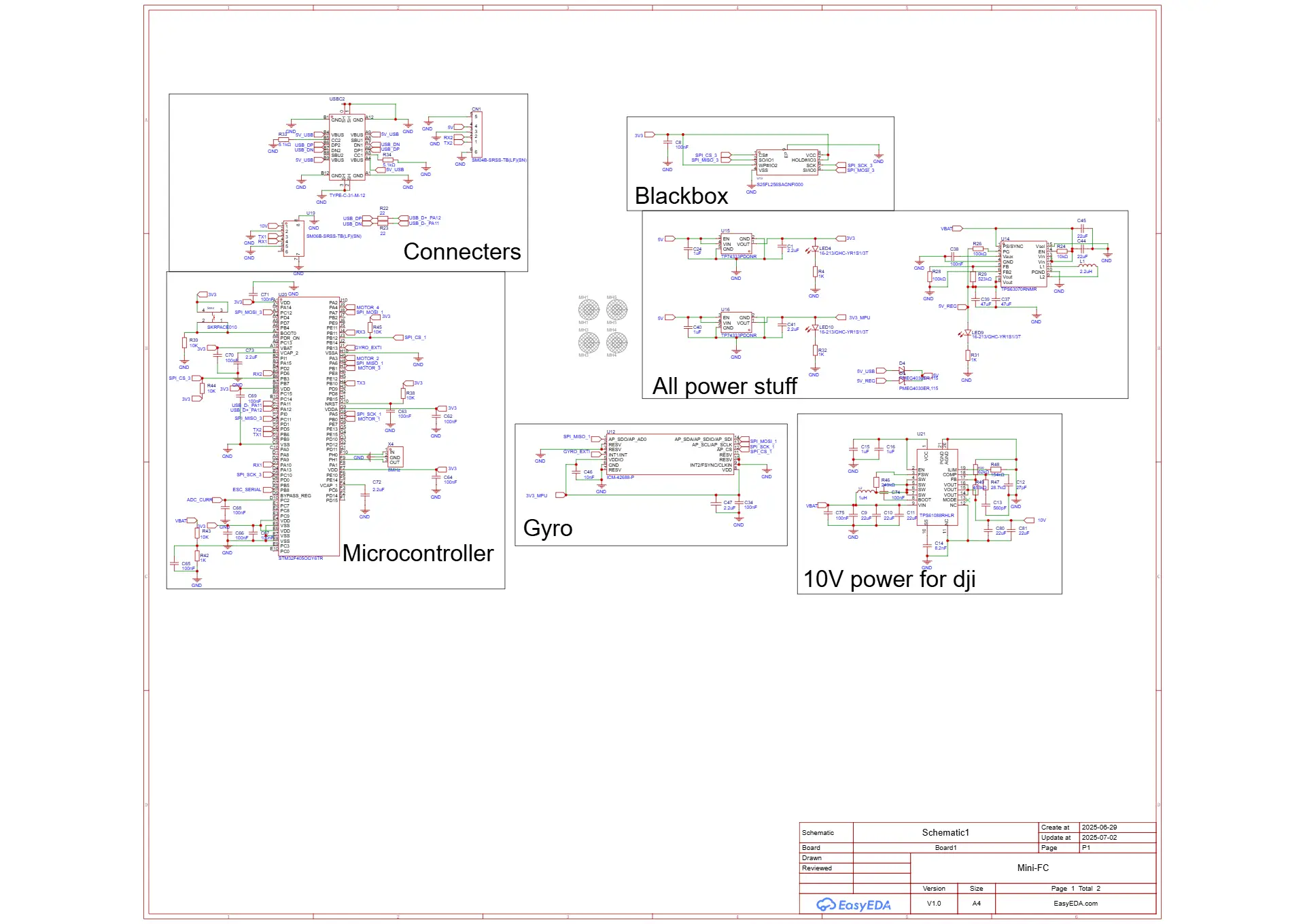Click the CN1 designator label
This screenshot has width=1305, height=924.
476,109
